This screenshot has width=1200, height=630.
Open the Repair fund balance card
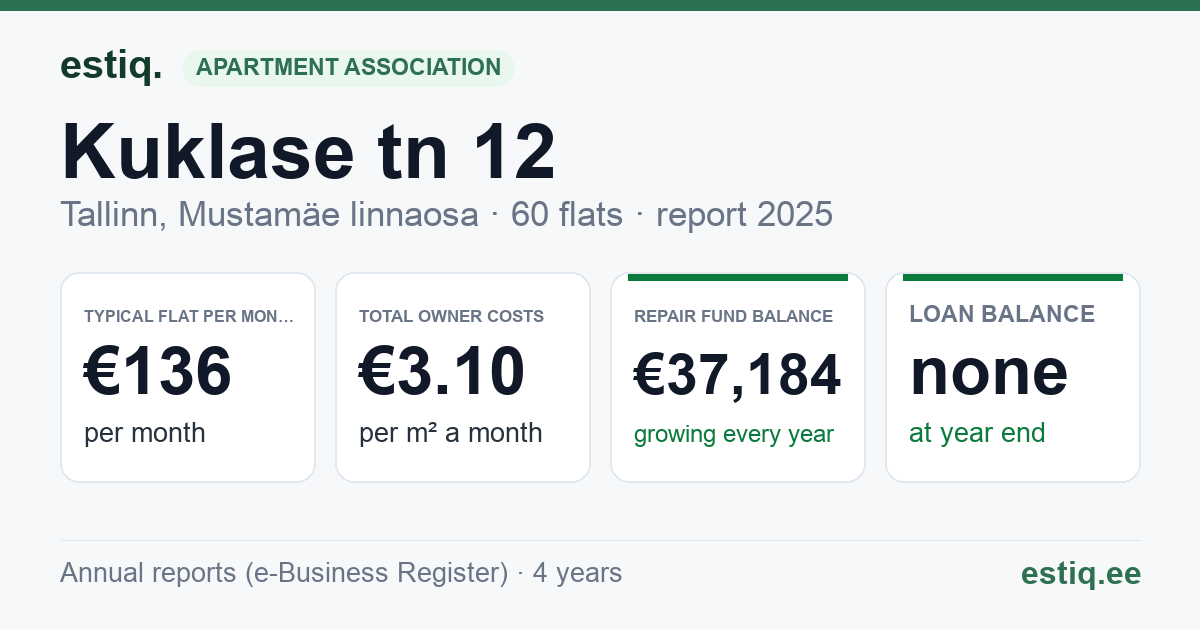738,377
